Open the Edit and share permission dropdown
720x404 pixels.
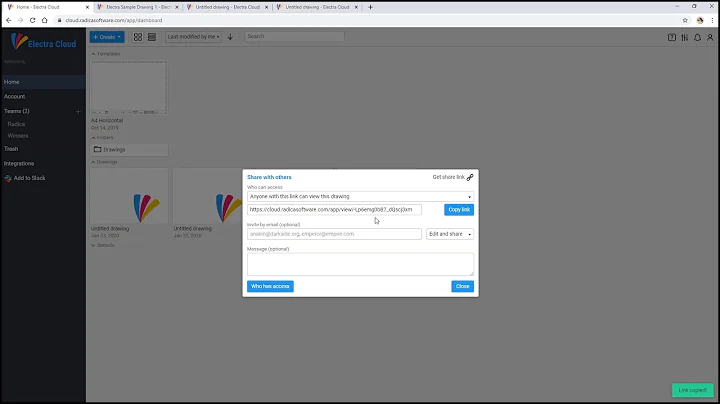pyautogui.click(x=450, y=234)
